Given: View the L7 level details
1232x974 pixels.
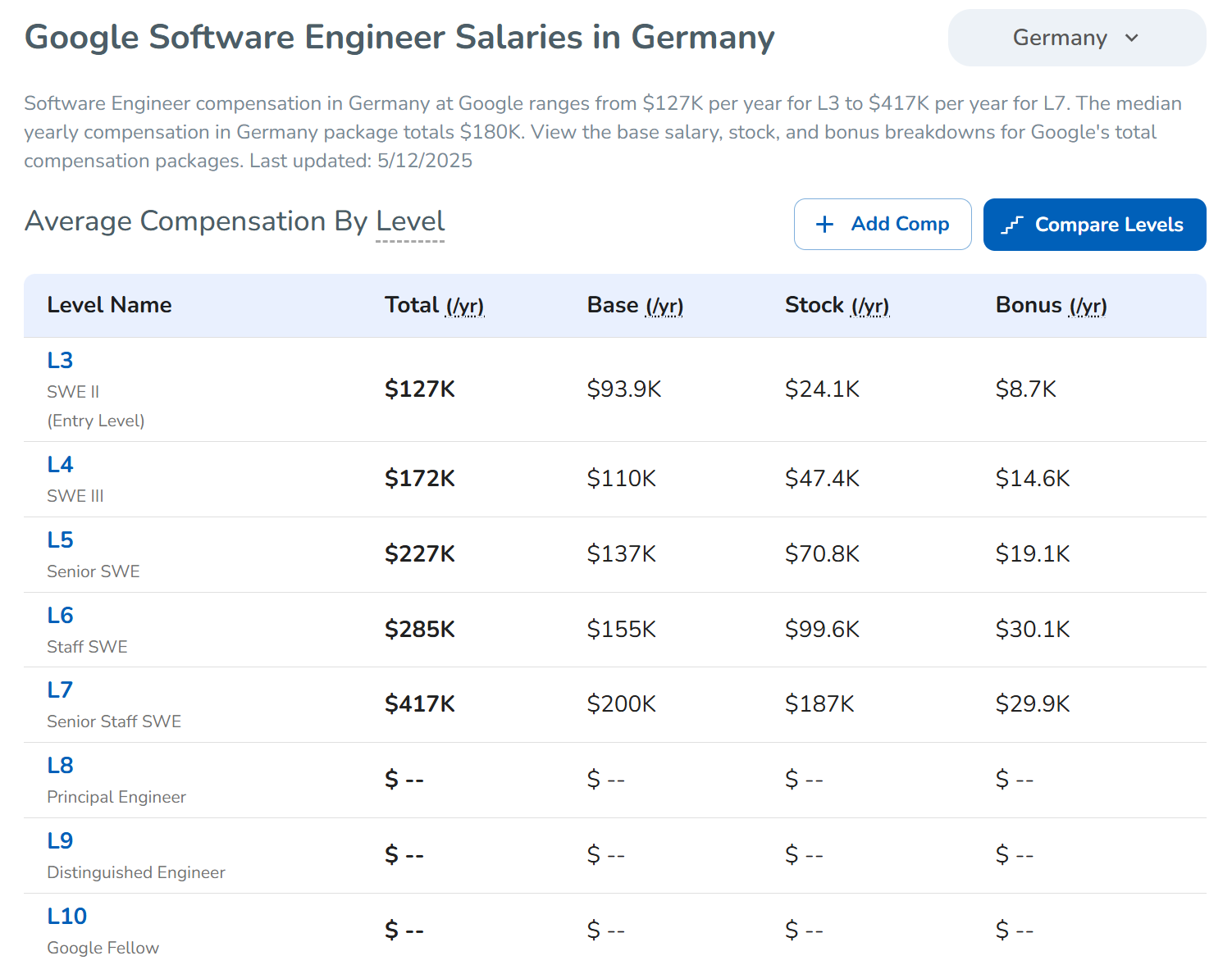Looking at the screenshot, I should [x=60, y=690].
